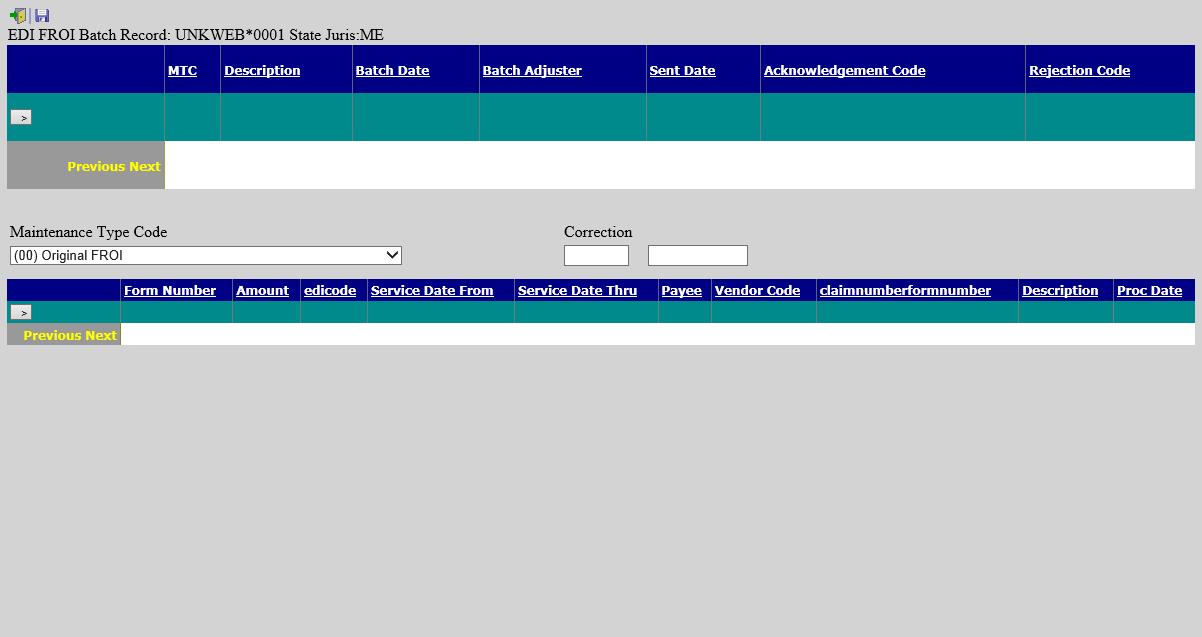Click the exit door icon

click(18, 15)
